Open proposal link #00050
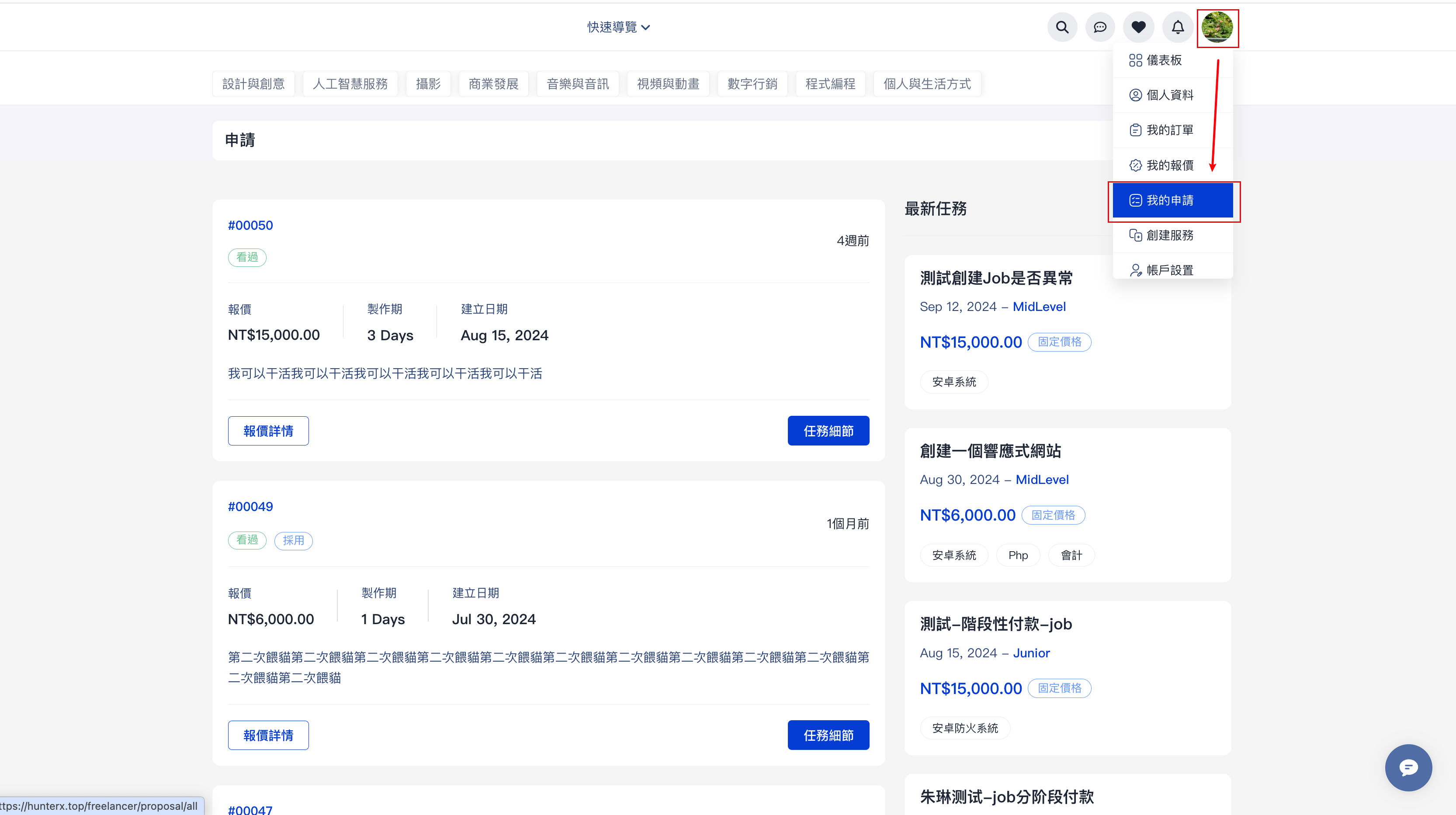Image resolution: width=1456 pixels, height=815 pixels. [x=250, y=225]
